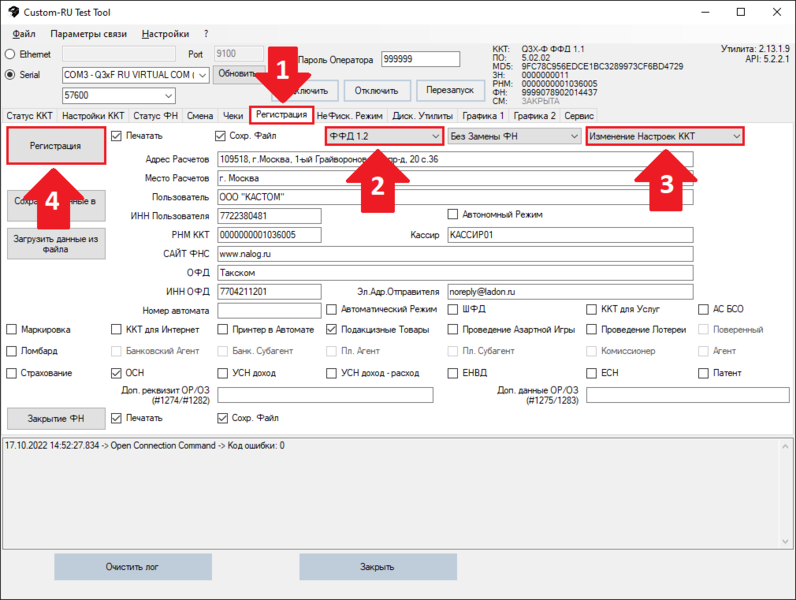Expand the Изменение Настроек ККТ dropdown
This screenshot has height=600, width=796.
point(664,135)
